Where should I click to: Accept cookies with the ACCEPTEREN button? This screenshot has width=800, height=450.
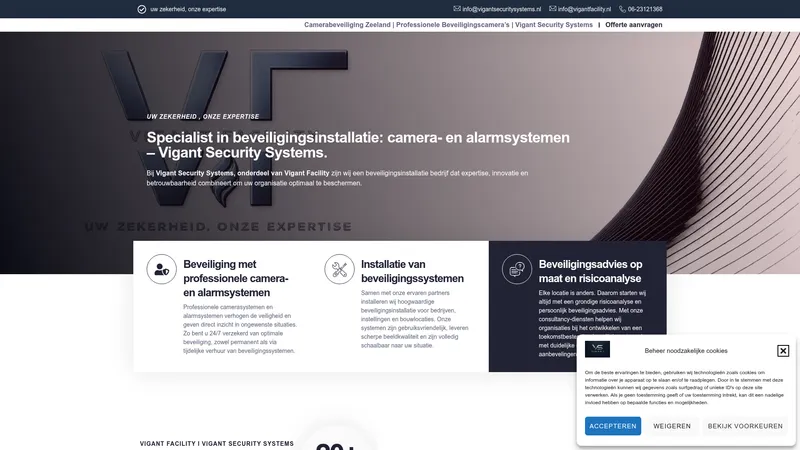pos(613,426)
